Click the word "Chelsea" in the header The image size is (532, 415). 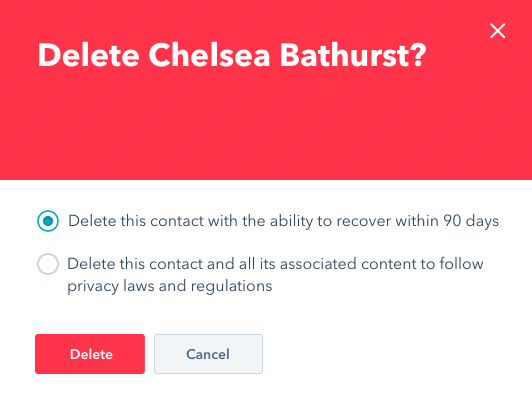[209, 55]
